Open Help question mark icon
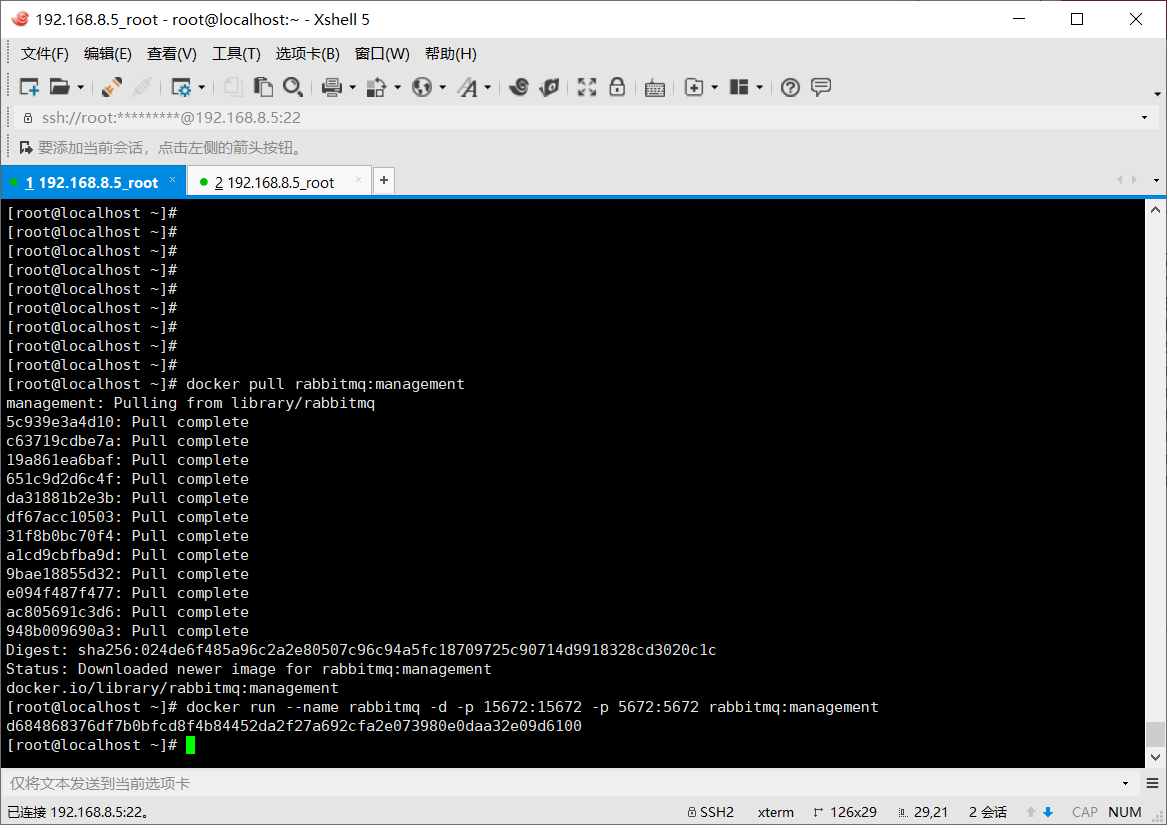 [790, 87]
